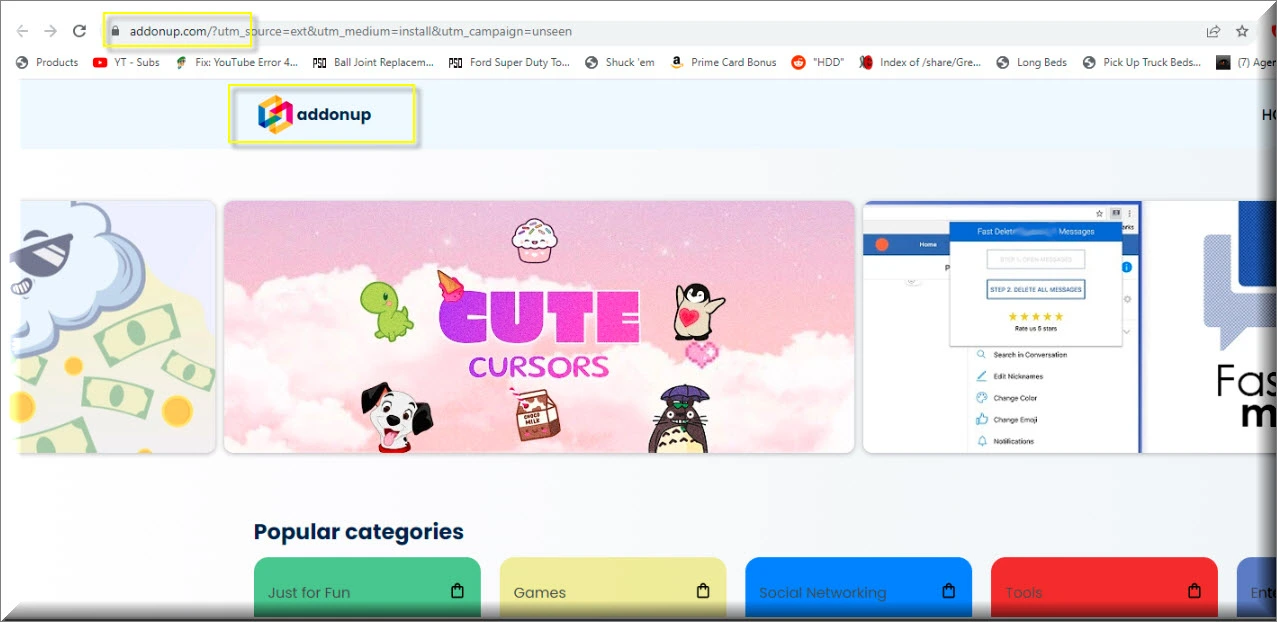Open the Social Networking category
The height and width of the screenshot is (622, 1277).
pos(858,588)
